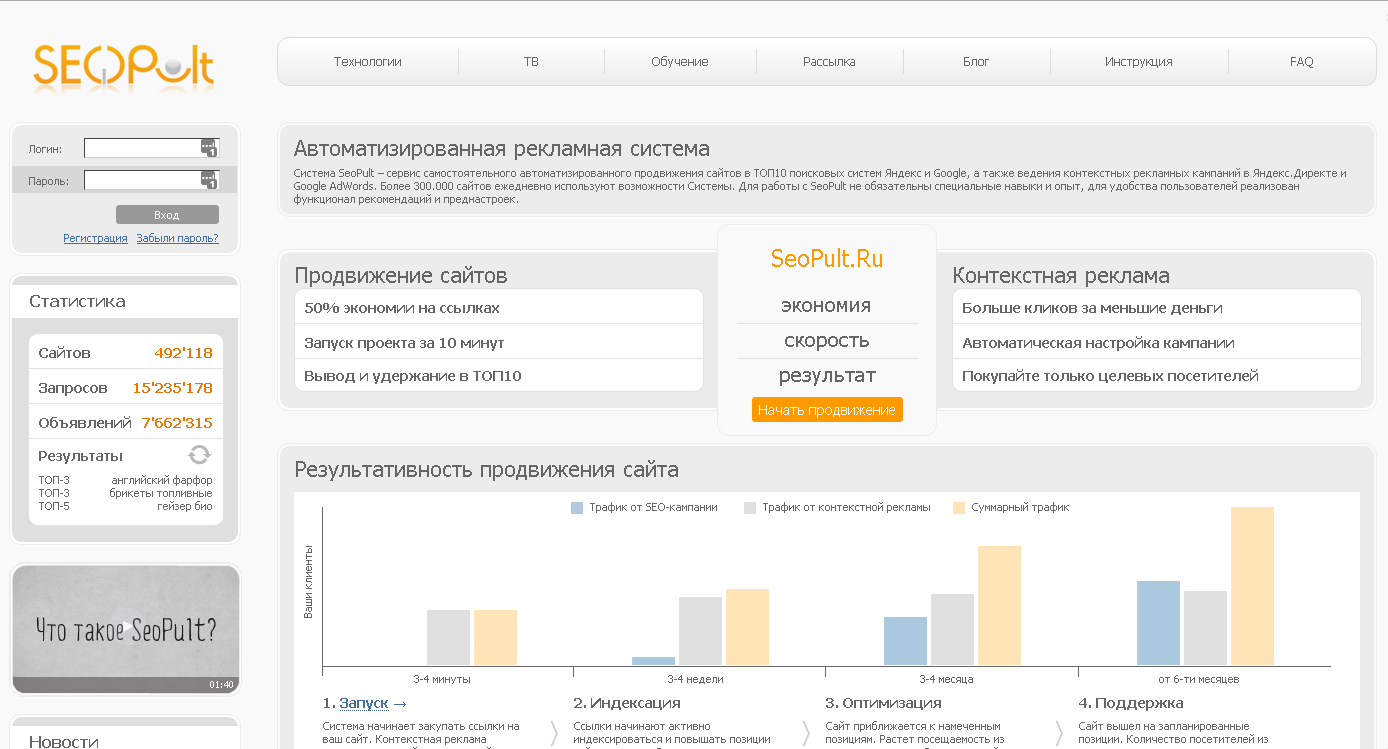The width and height of the screenshot is (1388, 749).
Task: Expand the Запуск step via its arrow
Action: 400,703
